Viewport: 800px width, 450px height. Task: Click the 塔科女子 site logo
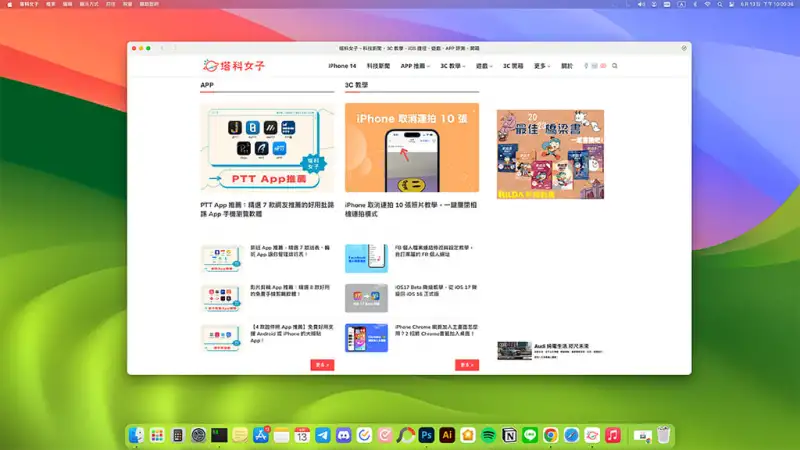click(x=234, y=65)
